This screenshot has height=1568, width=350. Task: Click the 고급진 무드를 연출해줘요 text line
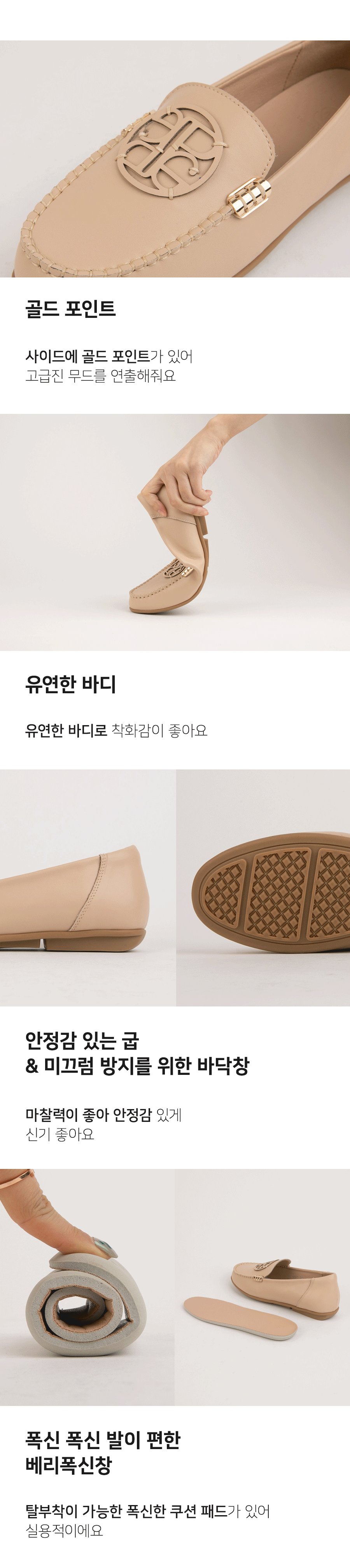click(x=100, y=375)
